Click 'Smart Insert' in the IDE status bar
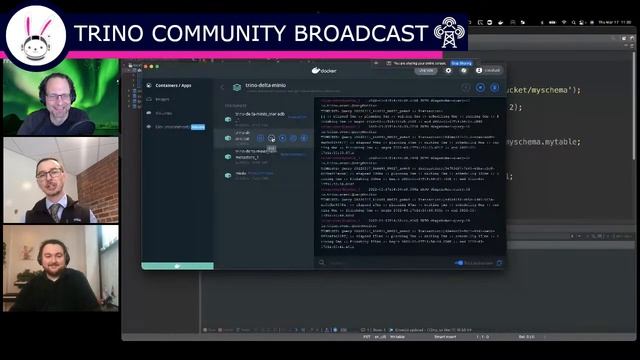This screenshot has height=360, width=640. (x=445, y=337)
